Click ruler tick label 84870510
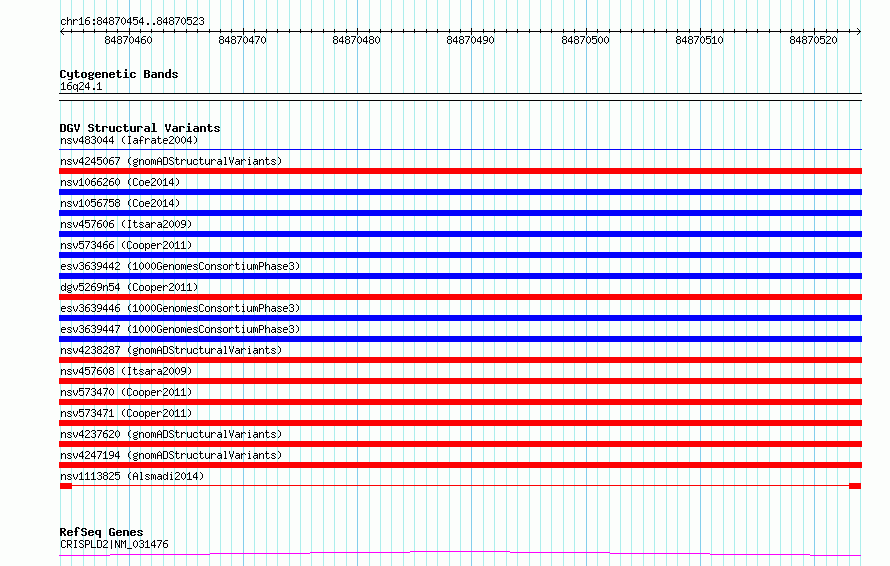This screenshot has height=566, width=890. (x=699, y=40)
